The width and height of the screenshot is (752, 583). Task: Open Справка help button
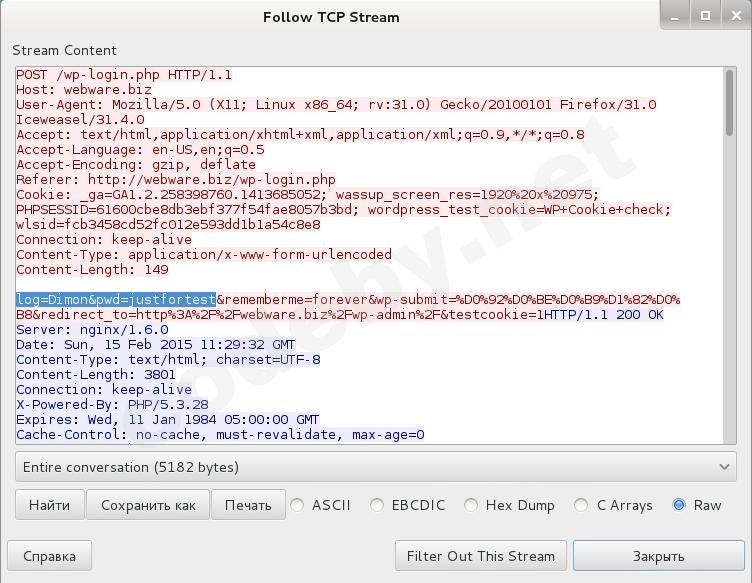49,556
